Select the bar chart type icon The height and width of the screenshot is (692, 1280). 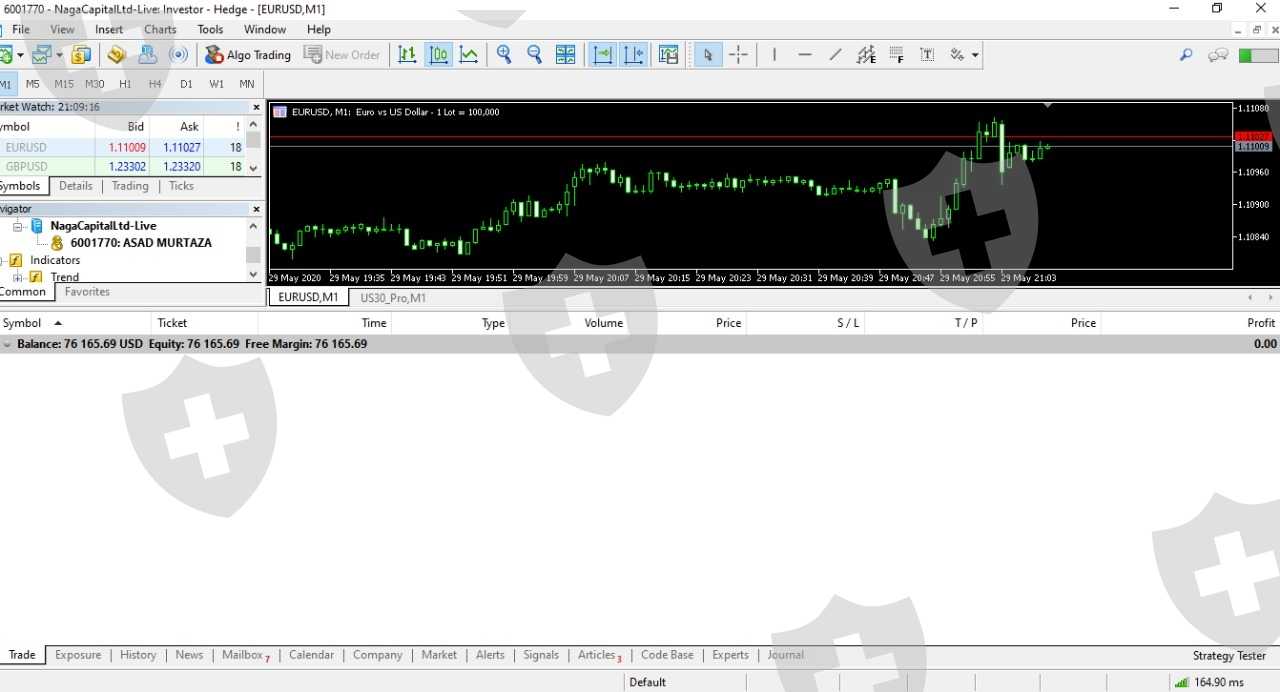tap(407, 55)
